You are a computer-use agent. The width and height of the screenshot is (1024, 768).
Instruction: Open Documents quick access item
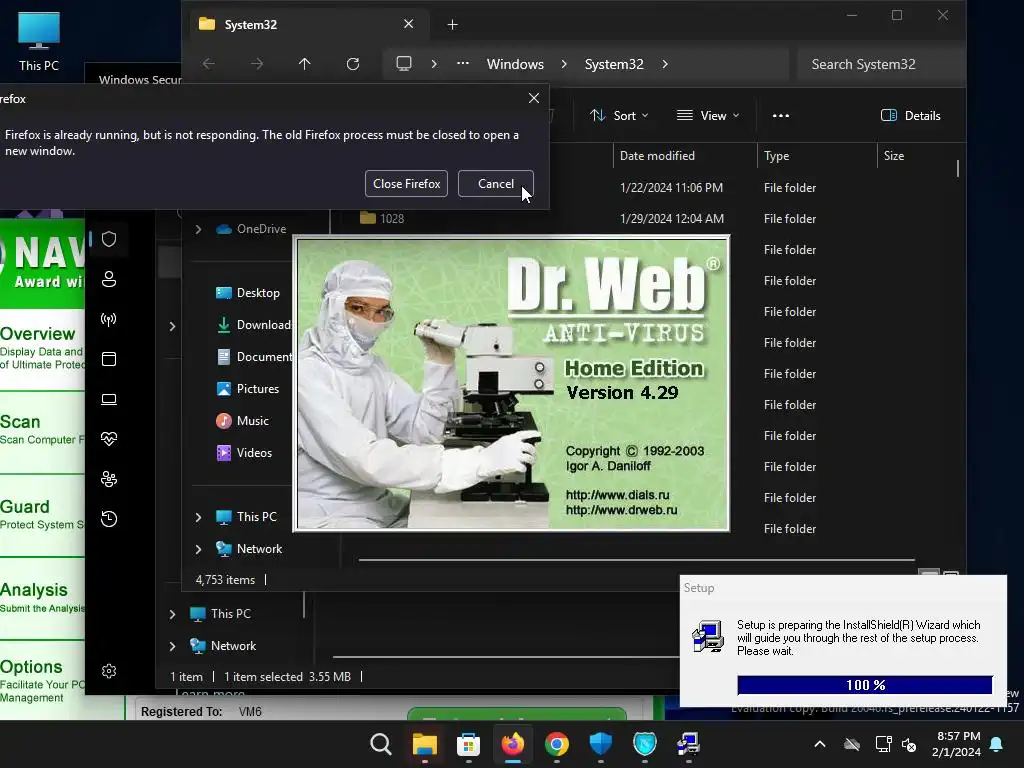pos(253,357)
